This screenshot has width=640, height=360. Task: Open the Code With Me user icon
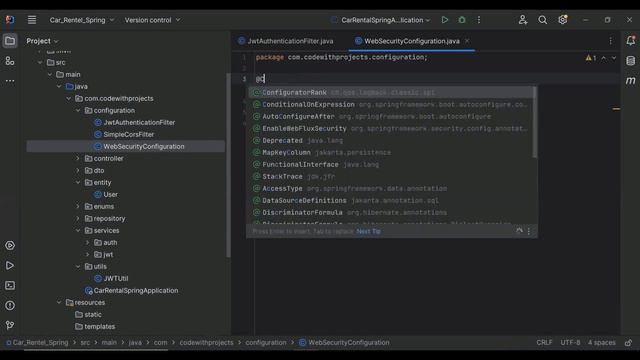[x=523, y=20]
